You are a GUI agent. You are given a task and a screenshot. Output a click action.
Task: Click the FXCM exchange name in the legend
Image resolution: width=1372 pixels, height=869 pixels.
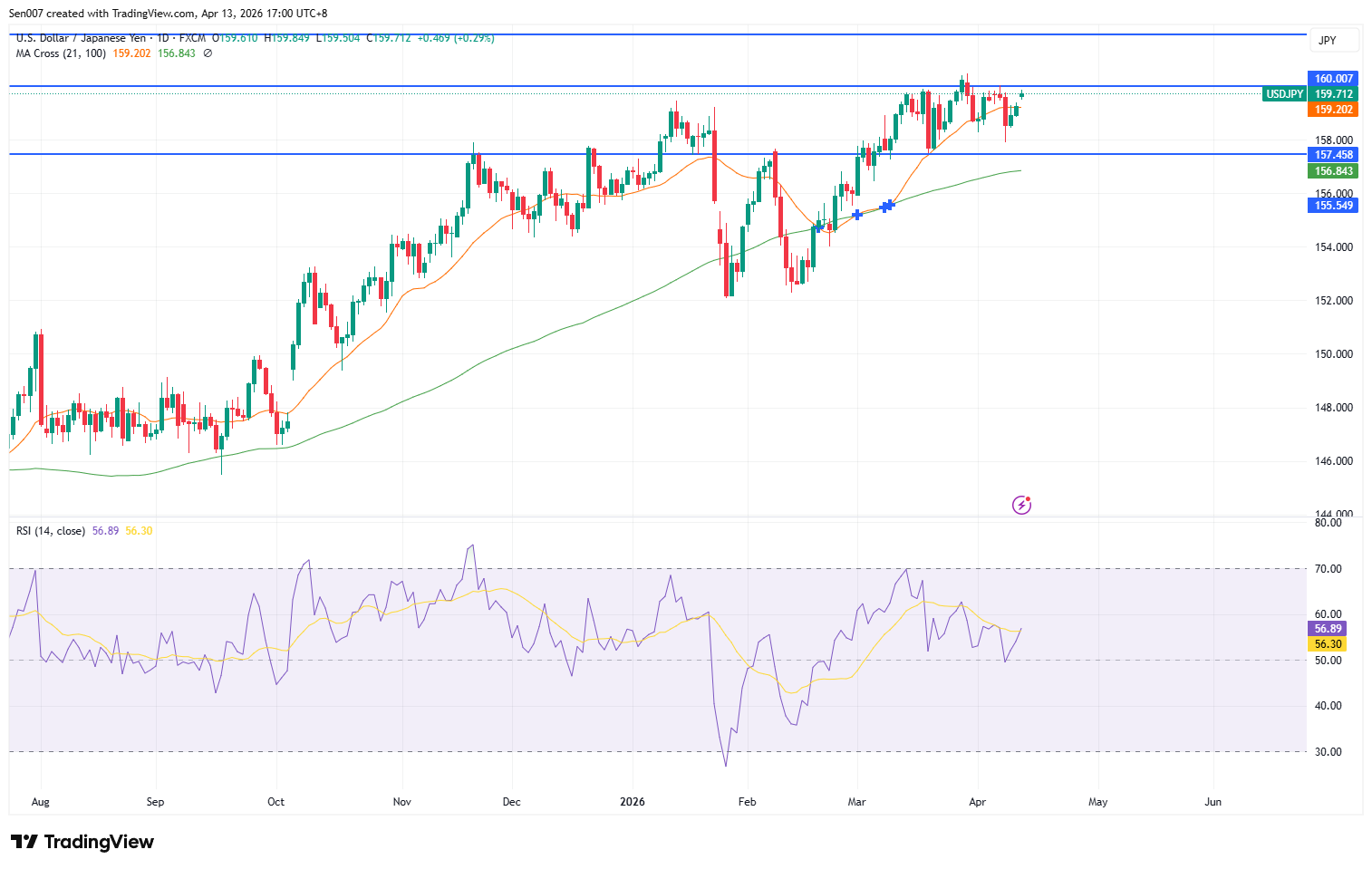coord(191,38)
